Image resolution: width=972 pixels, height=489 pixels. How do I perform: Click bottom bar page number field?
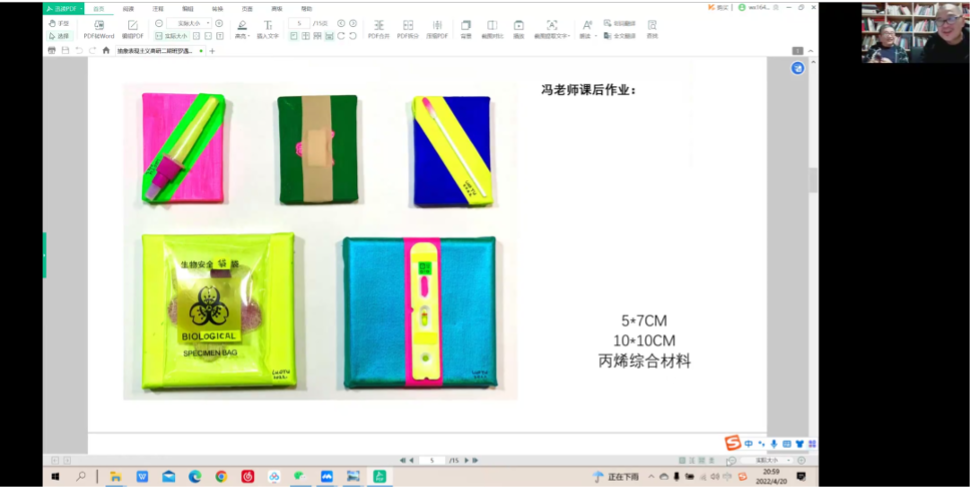[x=432, y=460]
